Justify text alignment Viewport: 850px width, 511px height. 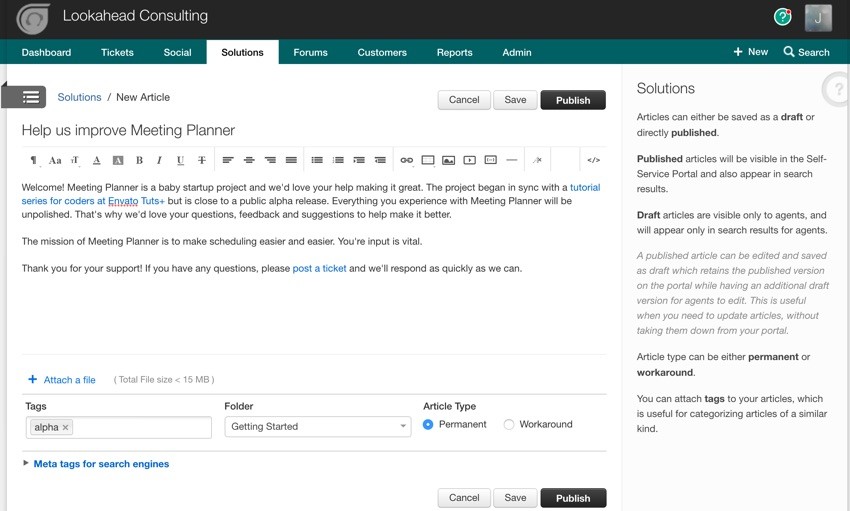pos(291,160)
